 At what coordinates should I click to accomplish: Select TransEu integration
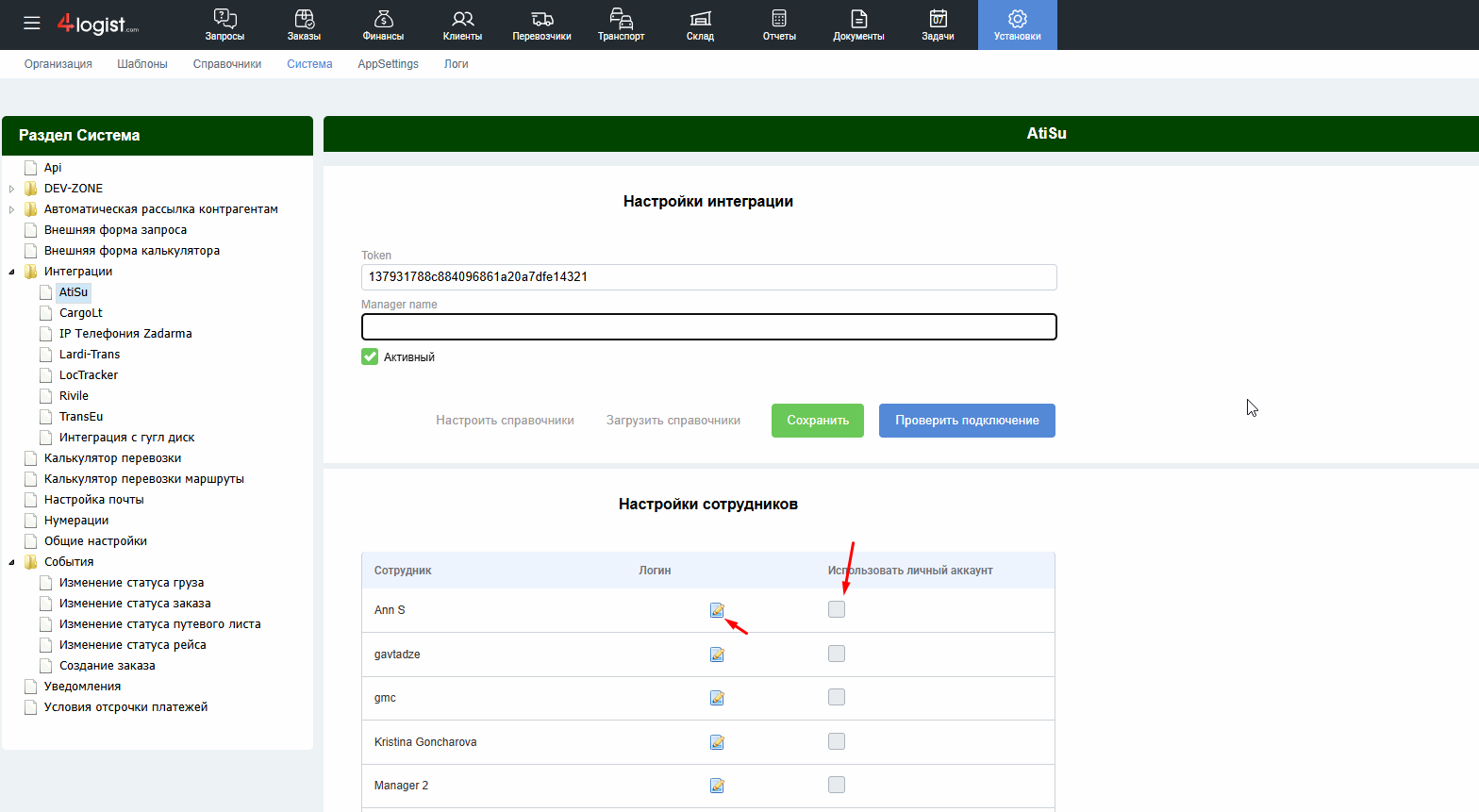click(x=81, y=417)
